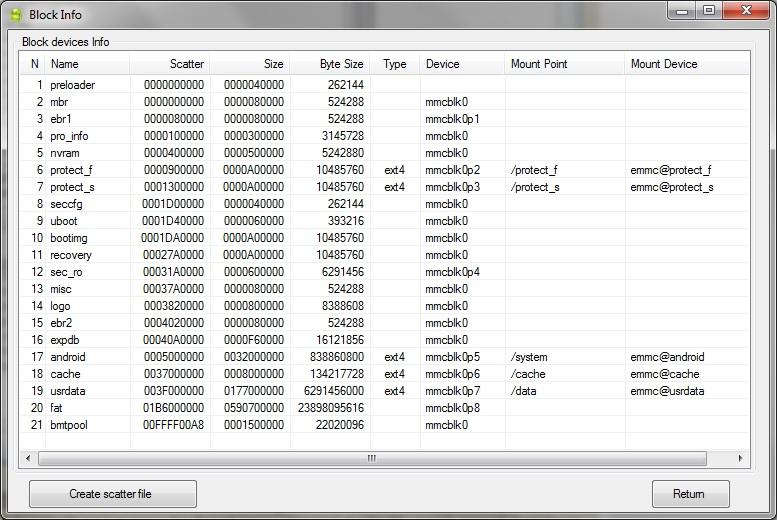Click the /data mount point cell
Viewport: 777px width, 520px height.
pos(523,391)
